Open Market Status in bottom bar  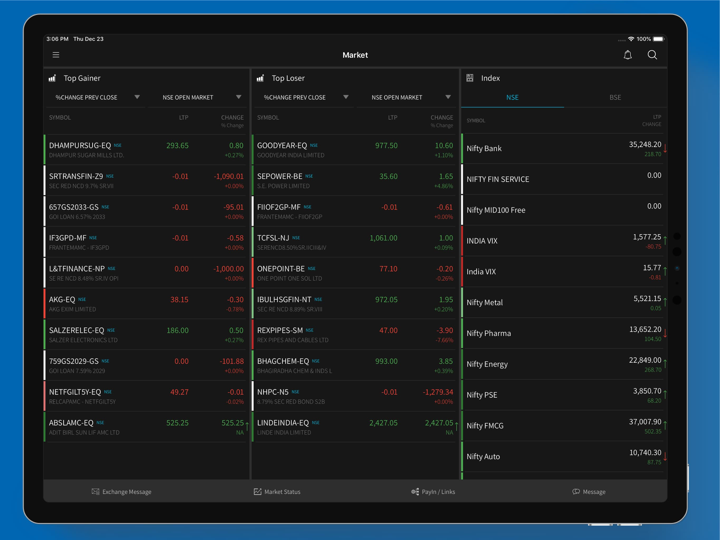pyautogui.click(x=277, y=492)
